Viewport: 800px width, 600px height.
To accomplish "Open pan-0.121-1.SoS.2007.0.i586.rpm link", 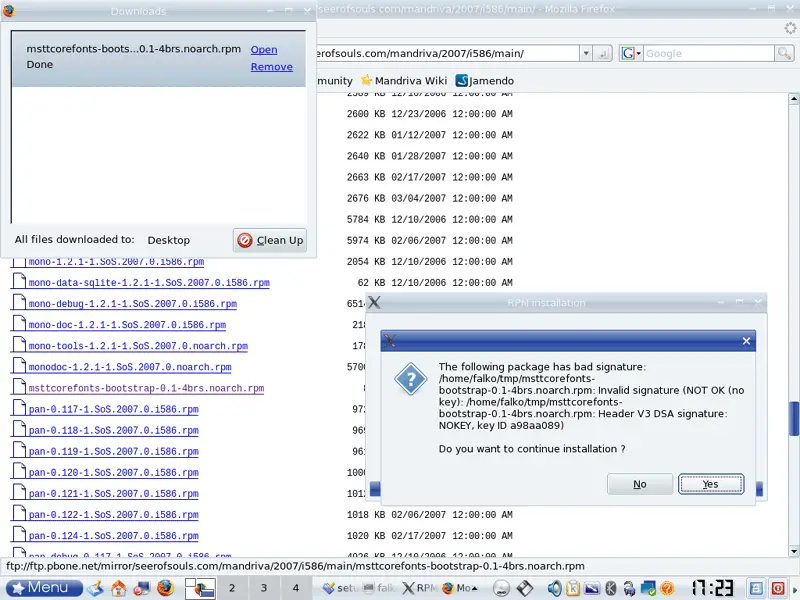I will [x=113, y=494].
